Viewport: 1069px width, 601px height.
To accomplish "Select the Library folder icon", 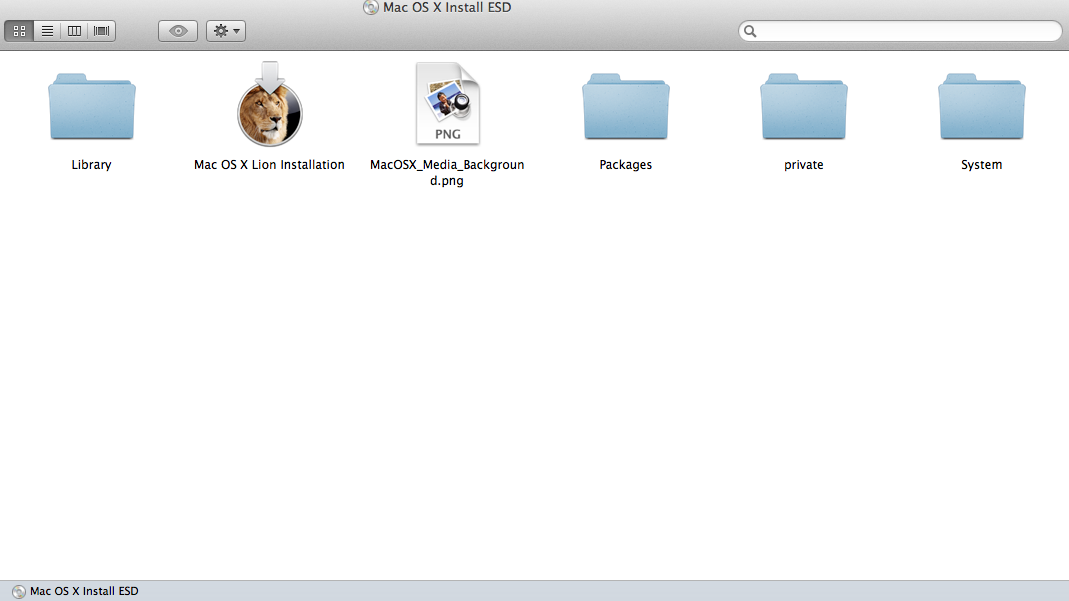I will pos(91,106).
